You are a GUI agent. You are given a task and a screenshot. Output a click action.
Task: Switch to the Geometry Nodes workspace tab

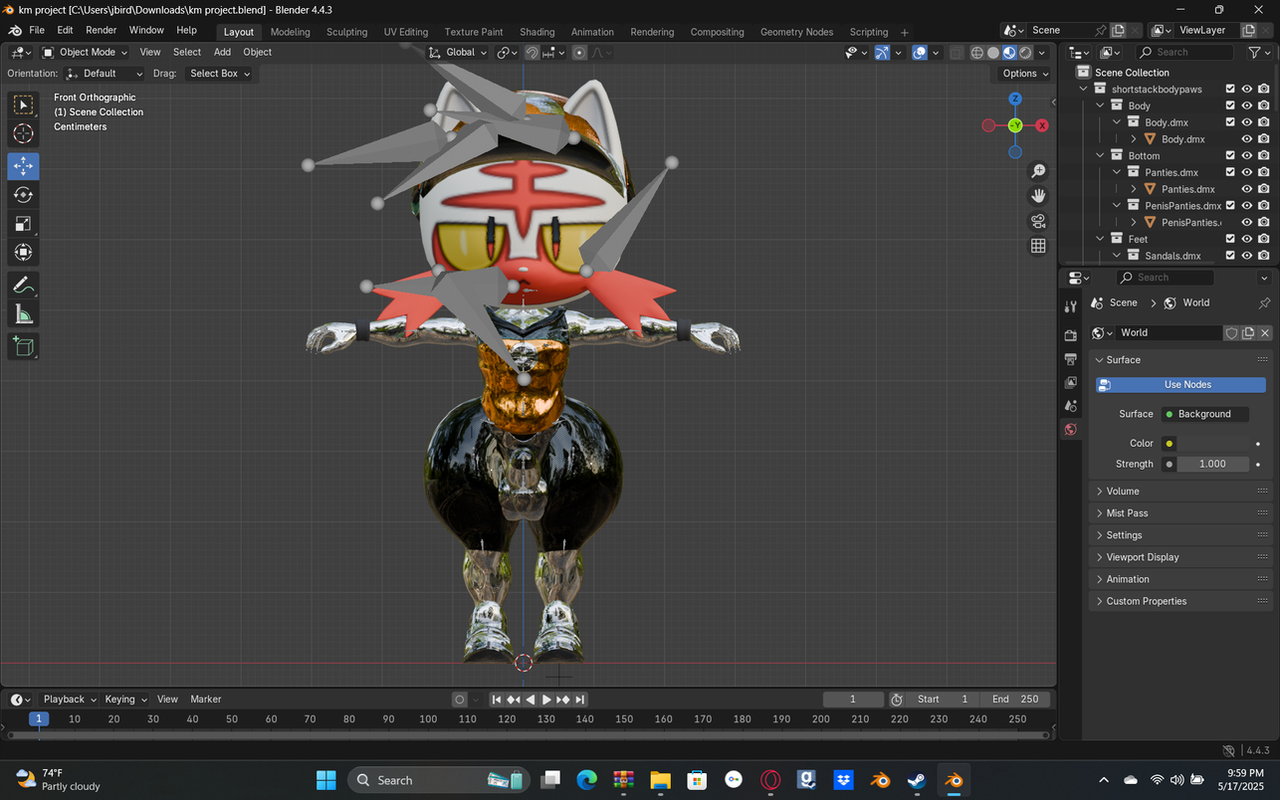tap(796, 32)
